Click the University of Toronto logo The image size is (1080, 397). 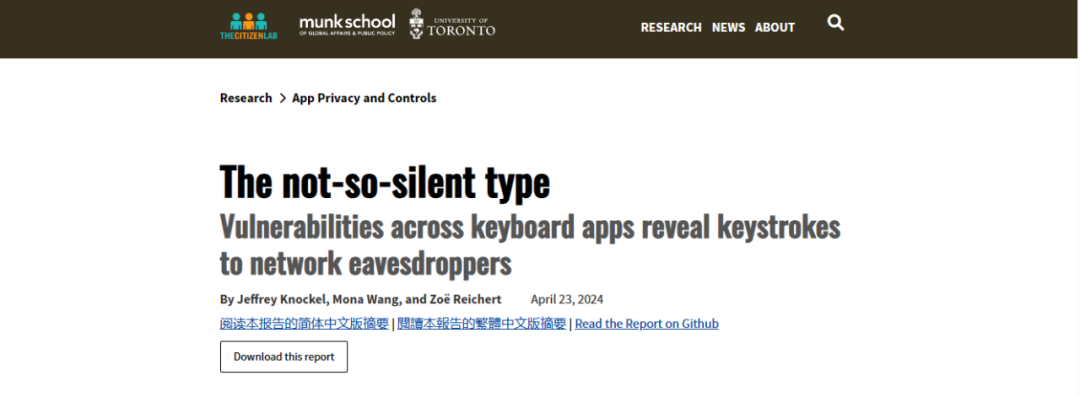pyautogui.click(x=452, y=24)
